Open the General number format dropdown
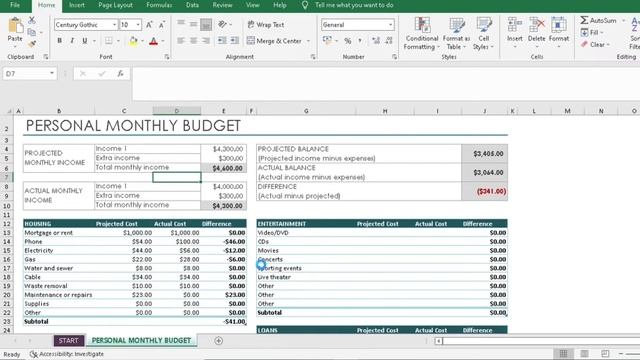This screenshot has height=360, width=640. pyautogui.click(x=391, y=25)
